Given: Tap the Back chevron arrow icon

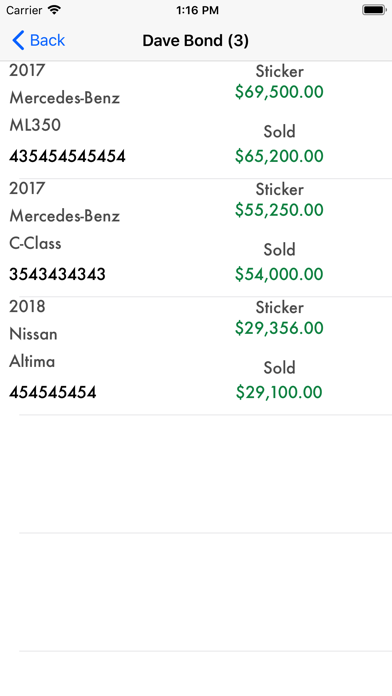Looking at the screenshot, I should point(18,40).
